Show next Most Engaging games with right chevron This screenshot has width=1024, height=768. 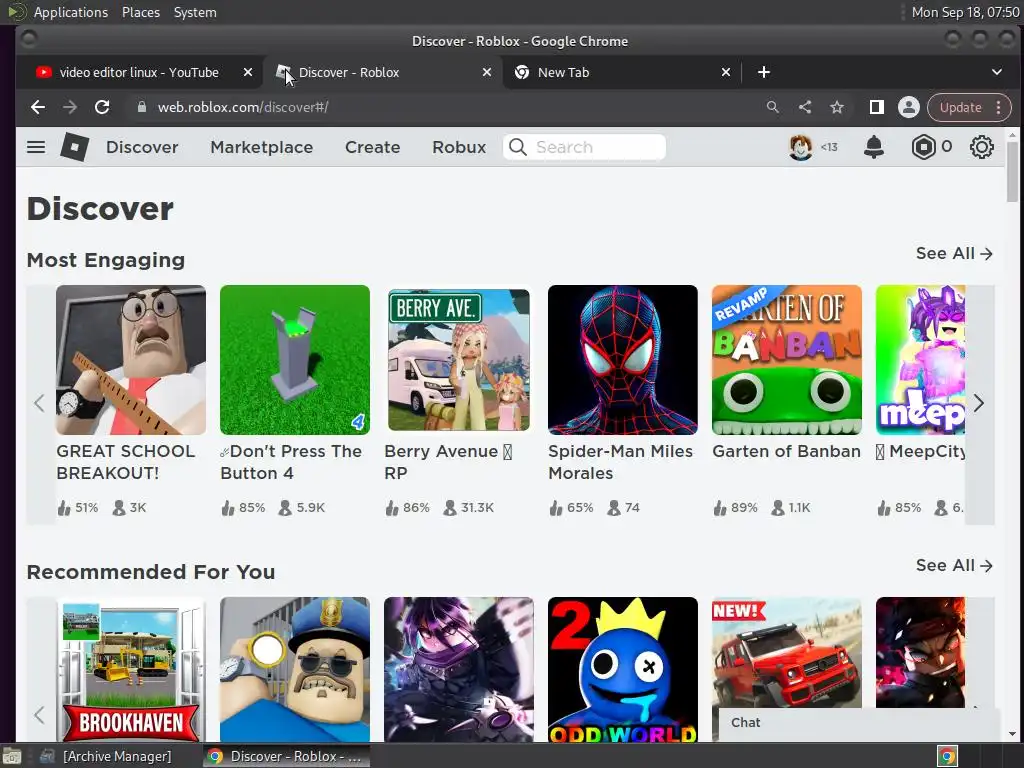(978, 403)
